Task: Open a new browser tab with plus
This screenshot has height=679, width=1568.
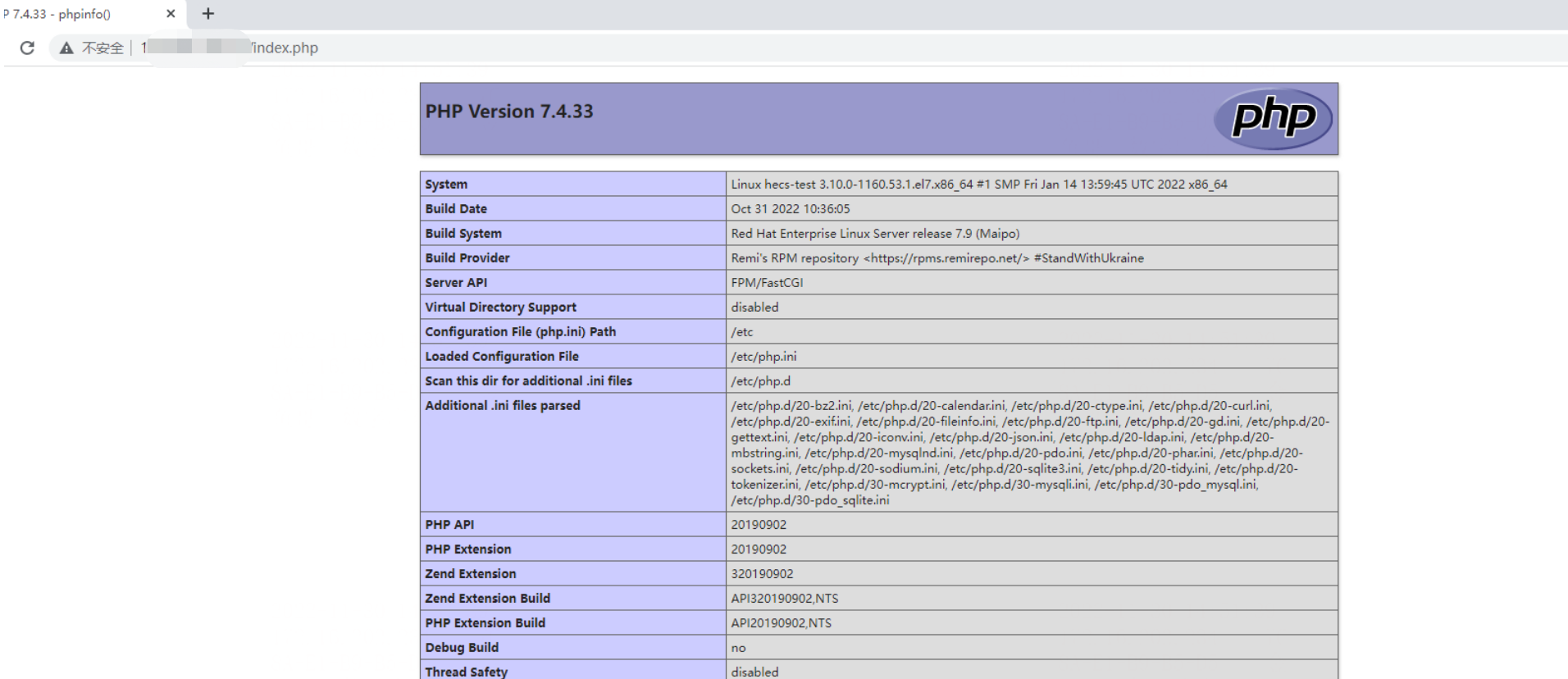Action: [x=208, y=13]
